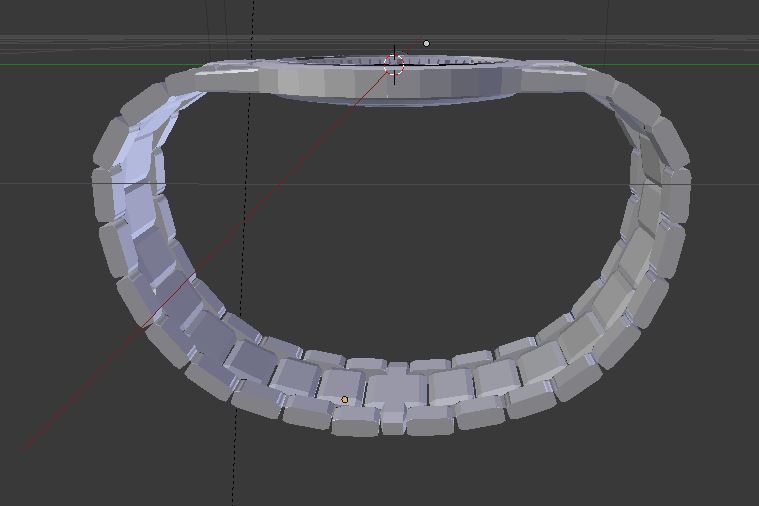
Task: Click the red-white 3D cursor ring
Action: click(x=395, y=65)
